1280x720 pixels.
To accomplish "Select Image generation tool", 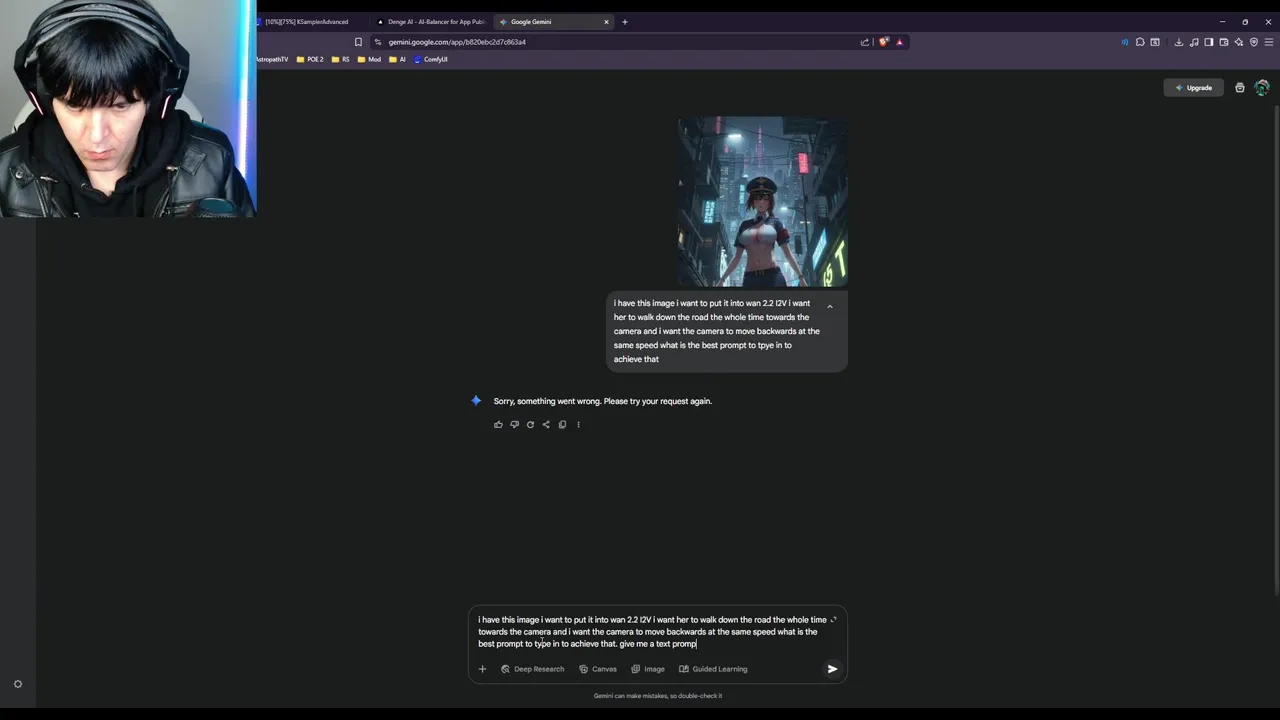I will 648,669.
